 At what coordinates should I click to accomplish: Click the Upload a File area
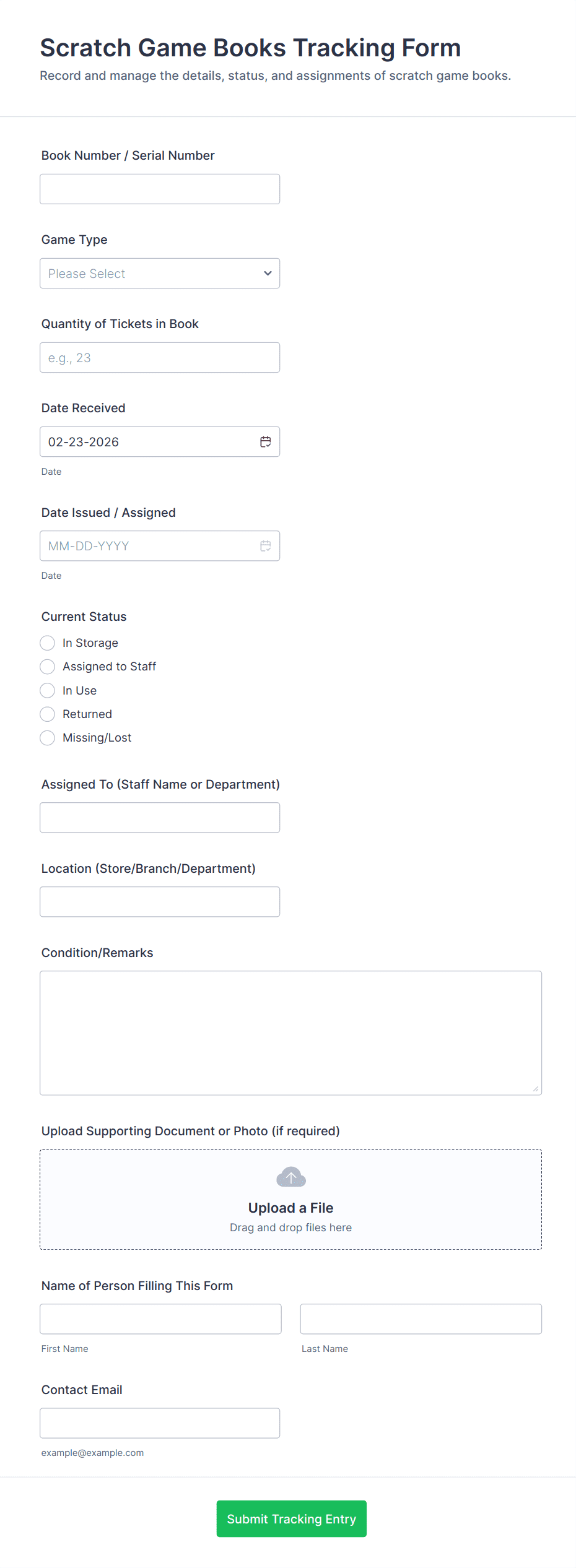pyautogui.click(x=290, y=1208)
